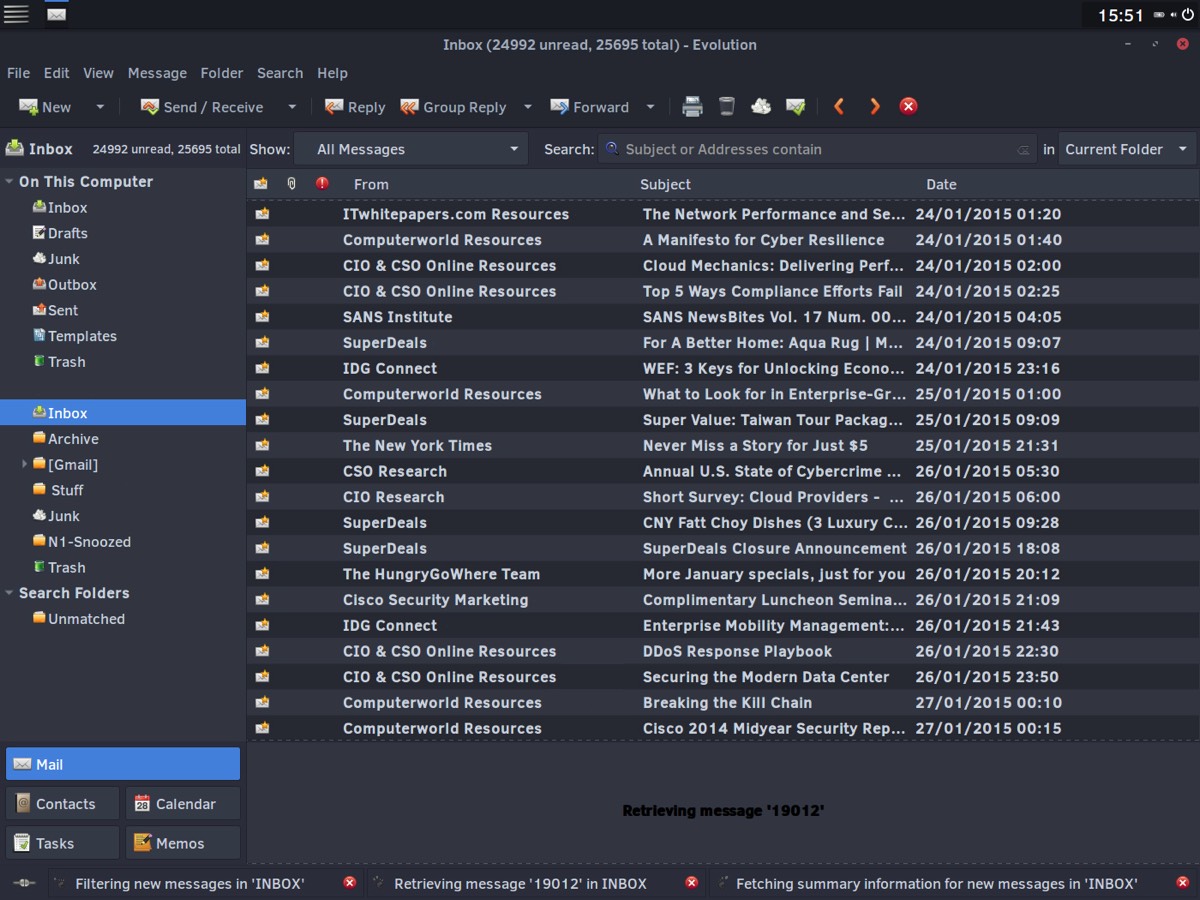Cancel Retrieving message '19012' operation
Screen dimensions: 1200x900
tap(691, 883)
